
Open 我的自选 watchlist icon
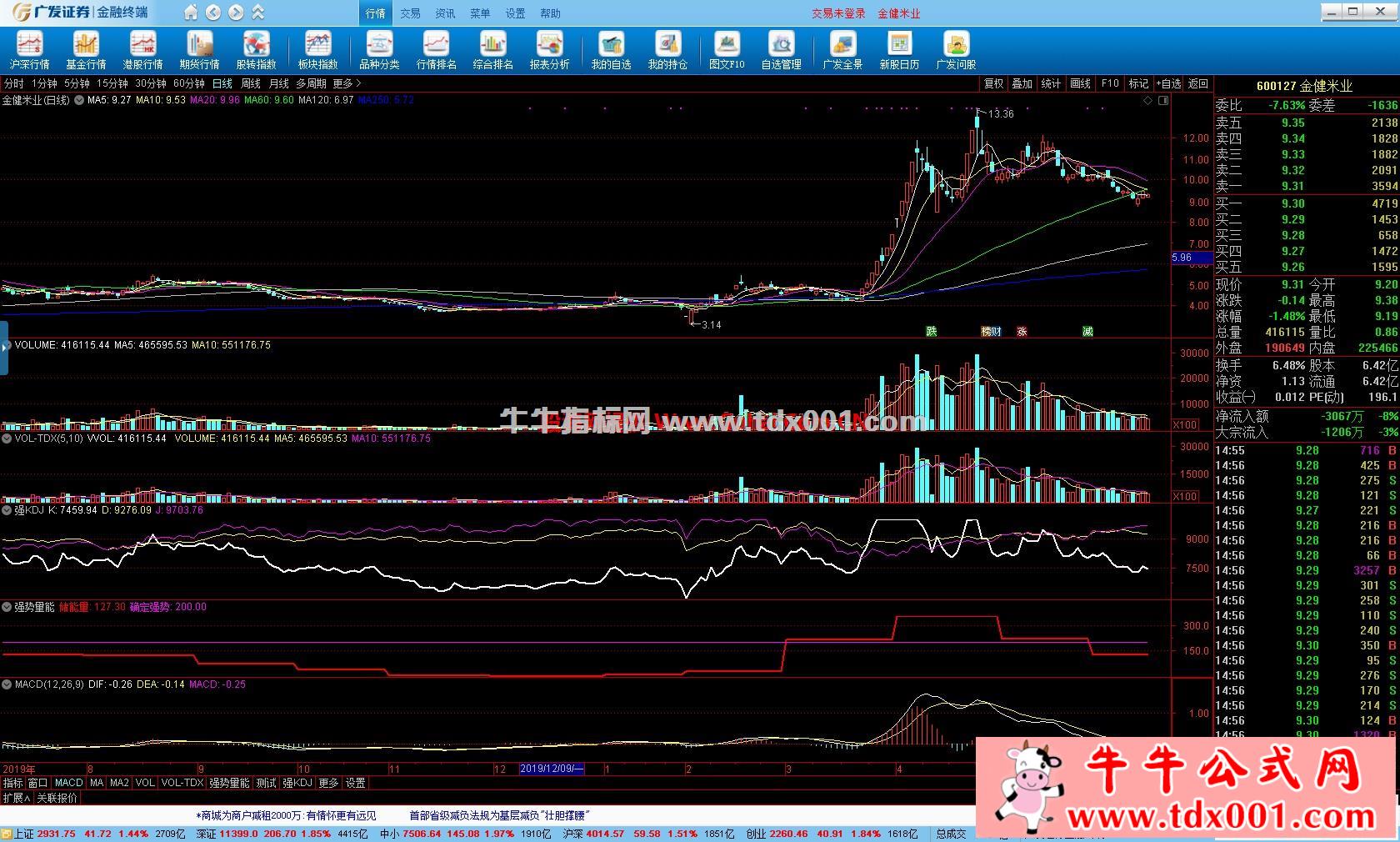point(611,50)
